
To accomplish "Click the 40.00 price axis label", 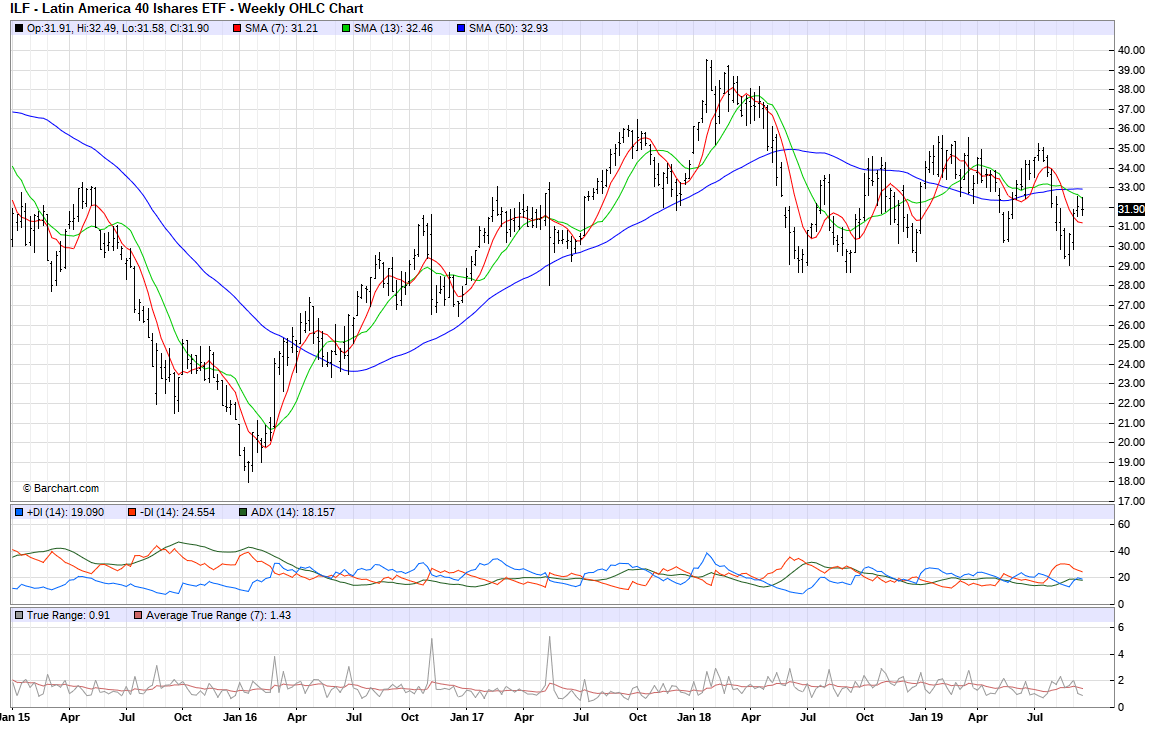I will pos(1131,50).
